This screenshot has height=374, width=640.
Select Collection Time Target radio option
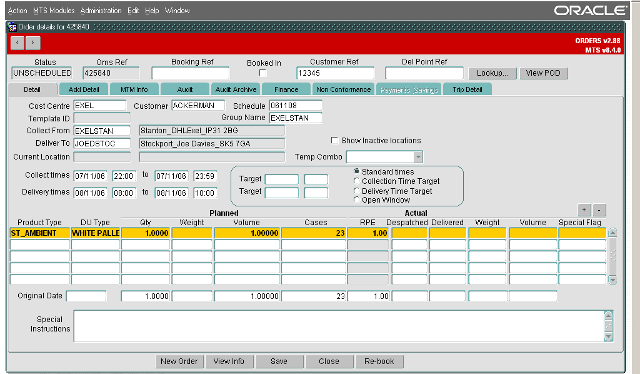(x=357, y=181)
